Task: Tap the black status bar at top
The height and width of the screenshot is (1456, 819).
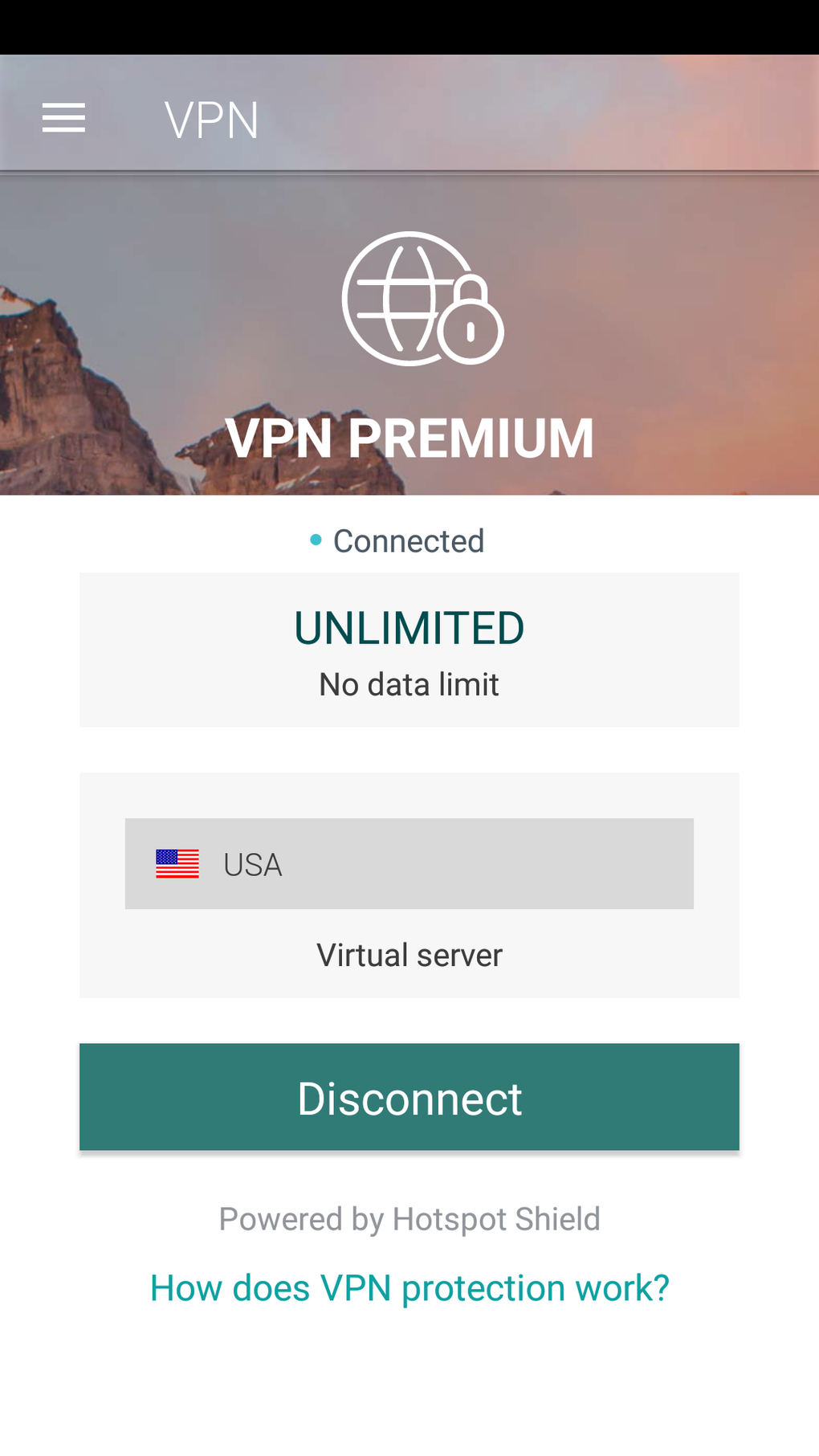Action: coord(409,27)
